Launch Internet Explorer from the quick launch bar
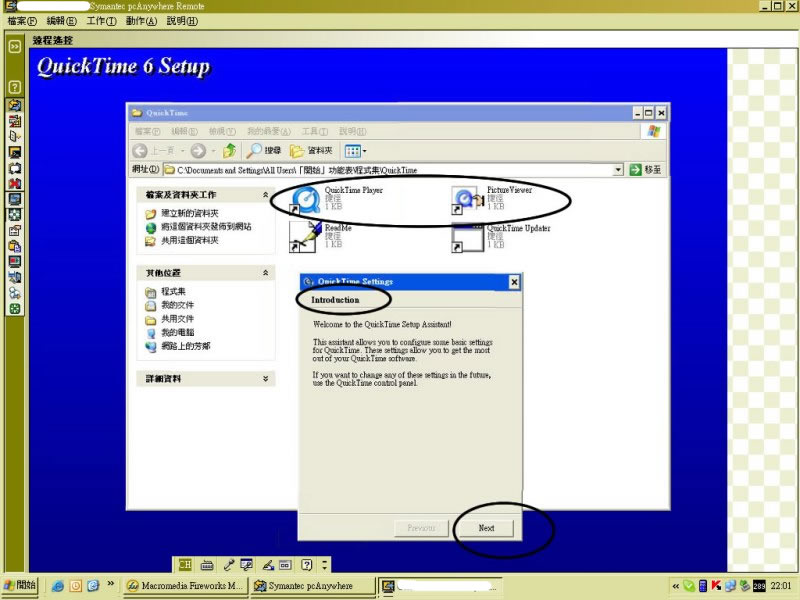The height and width of the screenshot is (600, 800). tap(58, 586)
